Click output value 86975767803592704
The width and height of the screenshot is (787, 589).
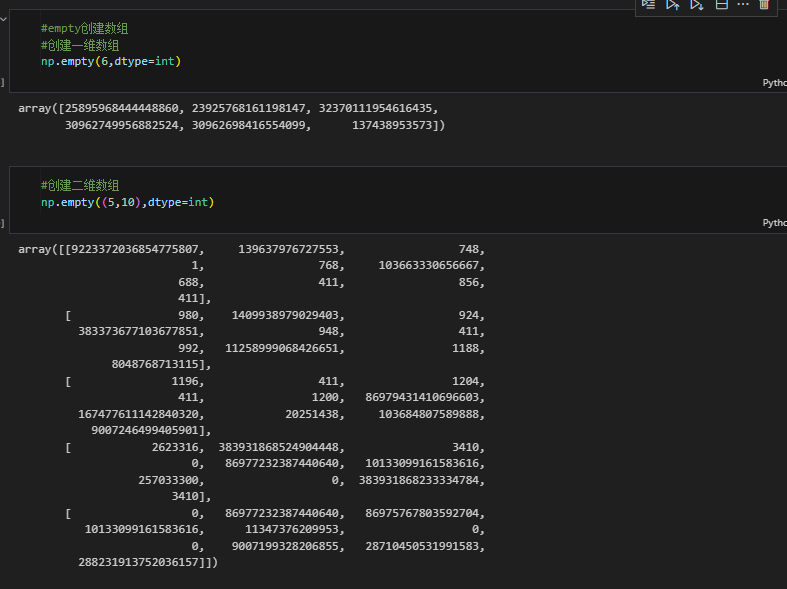[422, 513]
